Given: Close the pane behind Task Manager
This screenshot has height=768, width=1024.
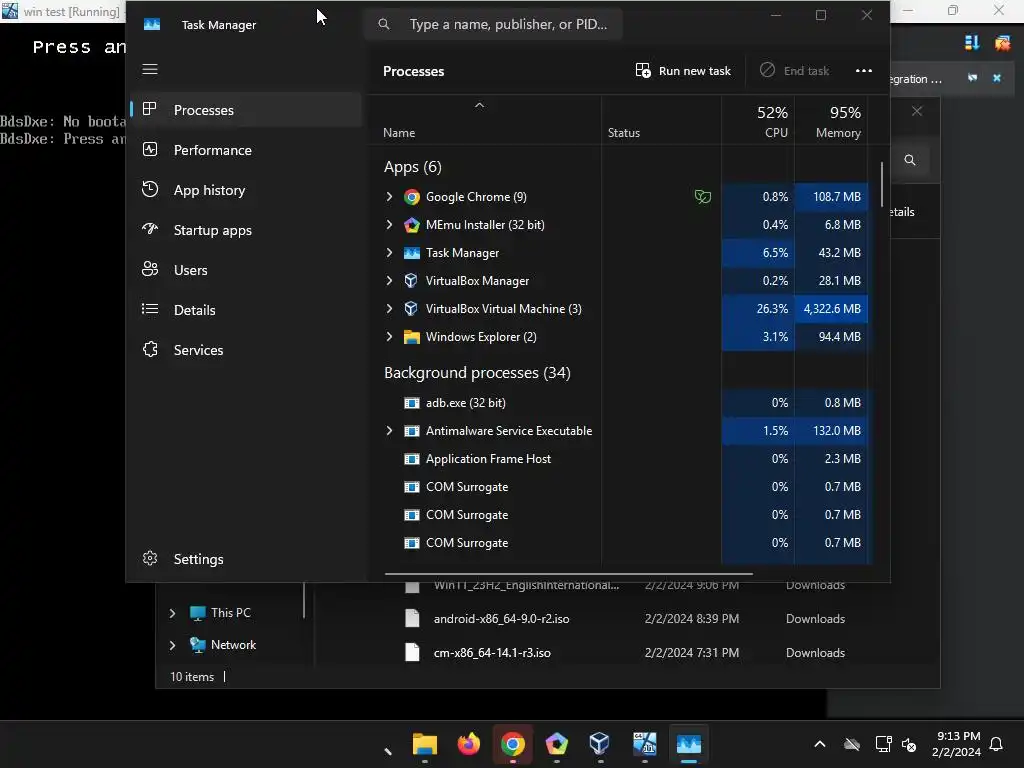Looking at the screenshot, I should click(x=917, y=111).
